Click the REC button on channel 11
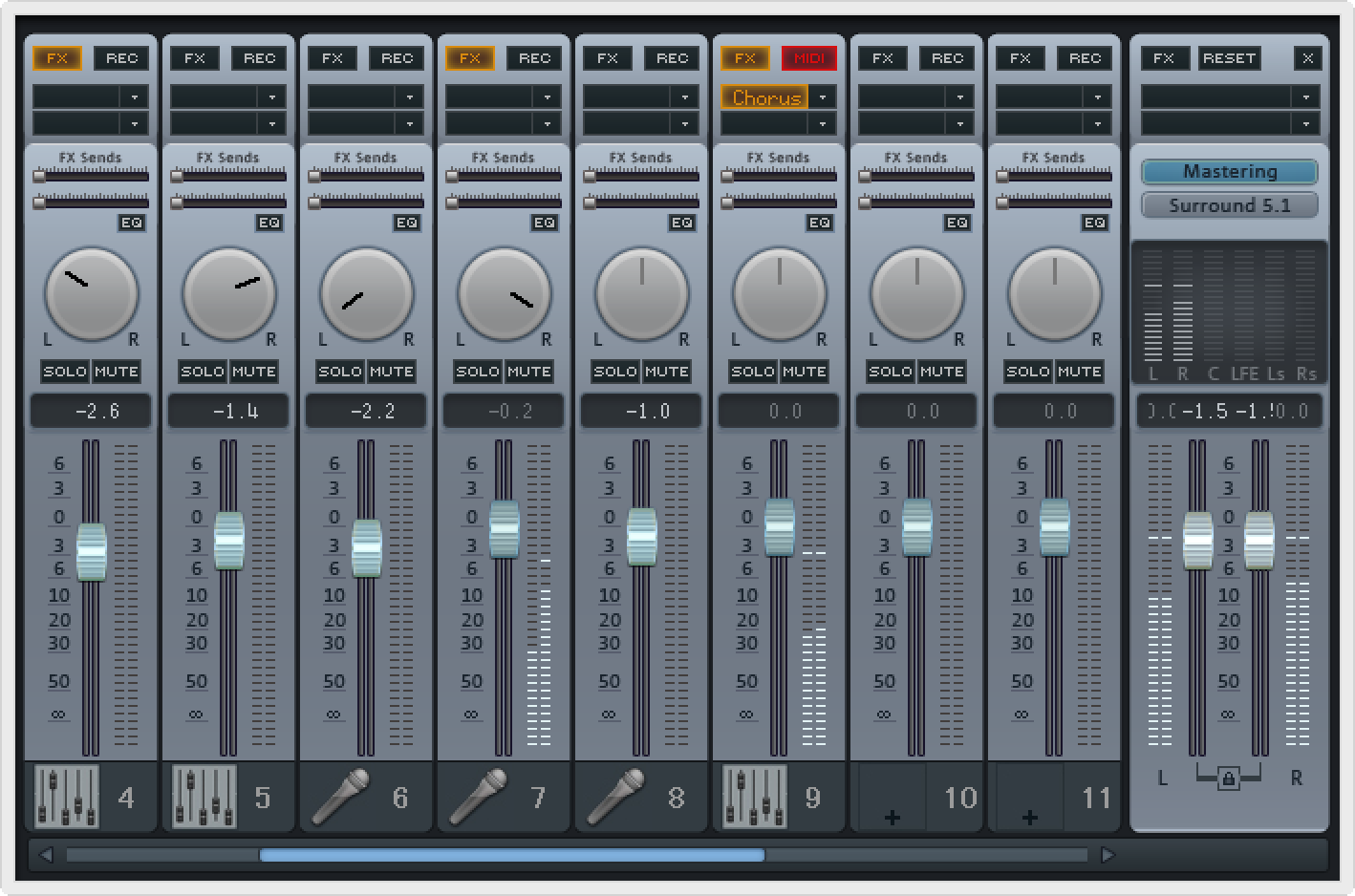 point(1085,58)
